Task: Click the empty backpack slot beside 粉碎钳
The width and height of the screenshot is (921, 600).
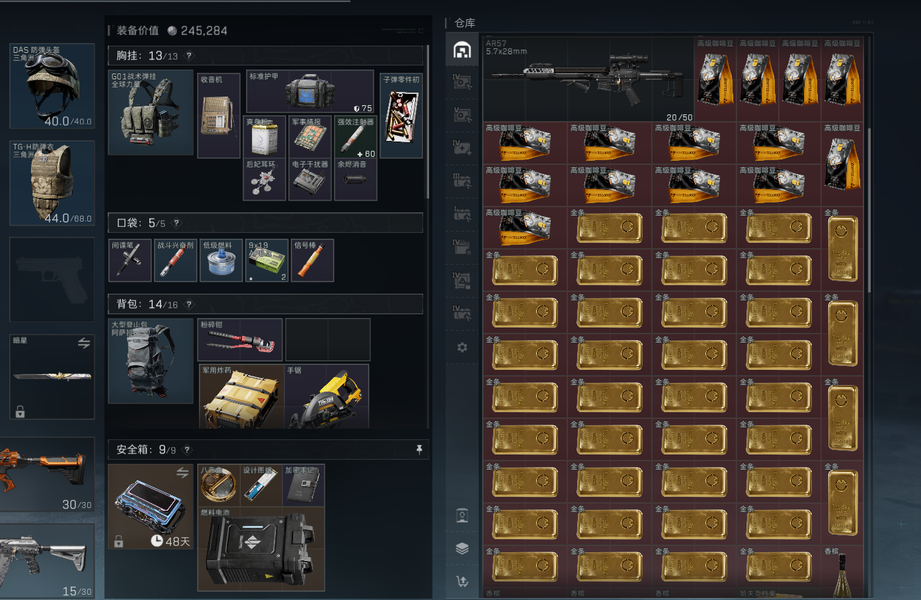Action: (328, 340)
